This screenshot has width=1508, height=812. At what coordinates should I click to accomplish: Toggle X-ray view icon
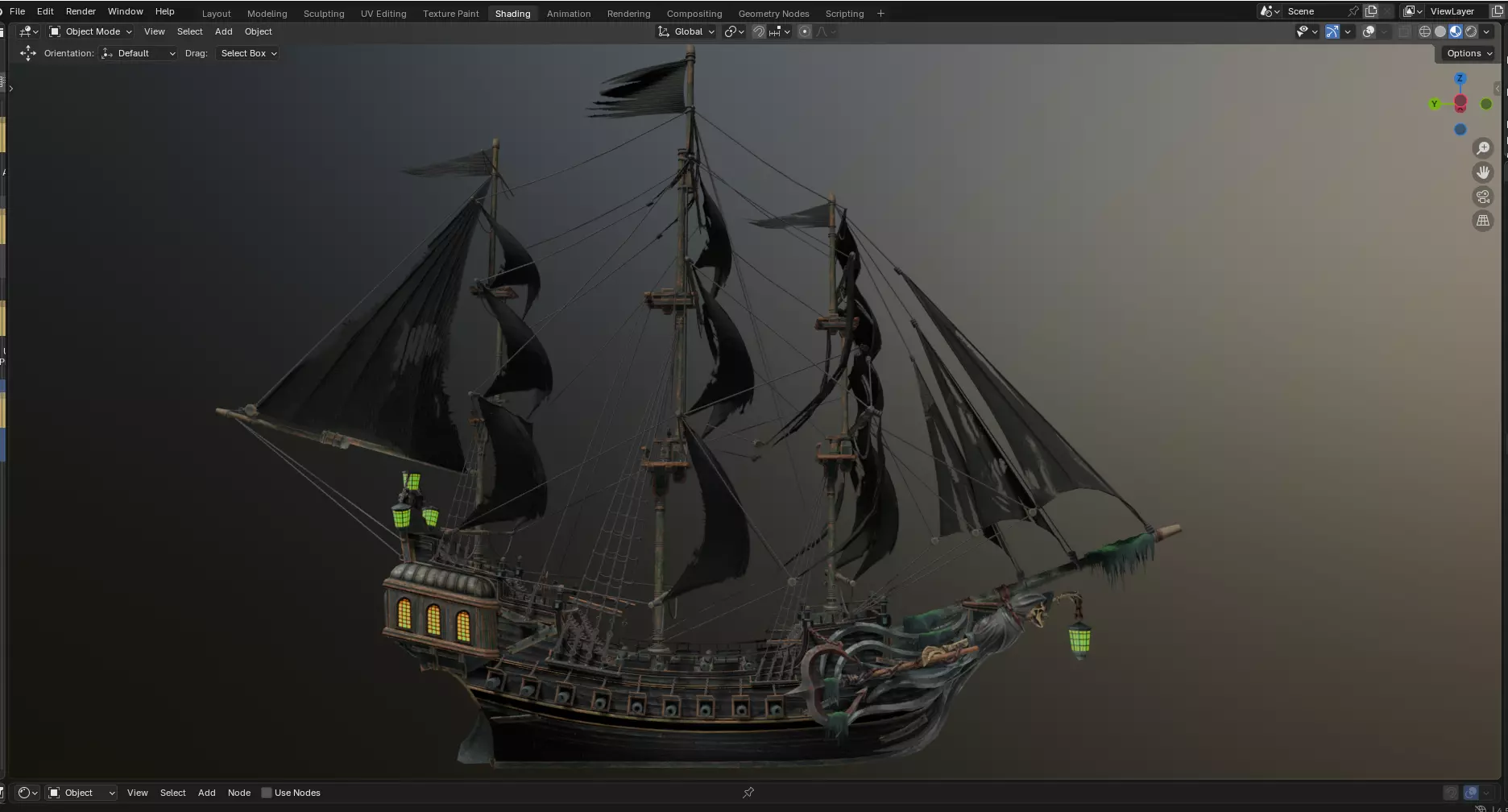click(1405, 31)
